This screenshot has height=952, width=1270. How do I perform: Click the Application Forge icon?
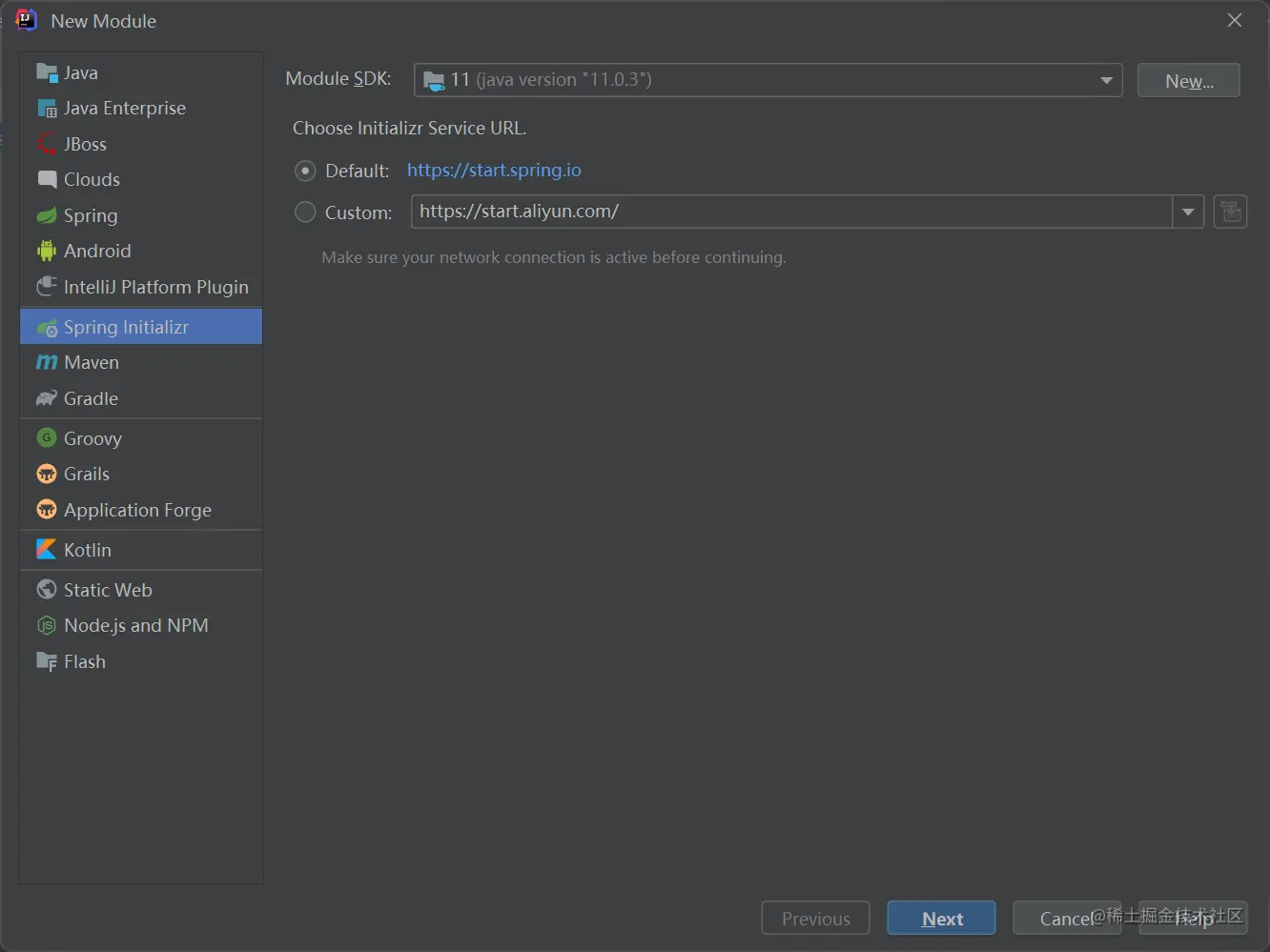click(x=47, y=510)
